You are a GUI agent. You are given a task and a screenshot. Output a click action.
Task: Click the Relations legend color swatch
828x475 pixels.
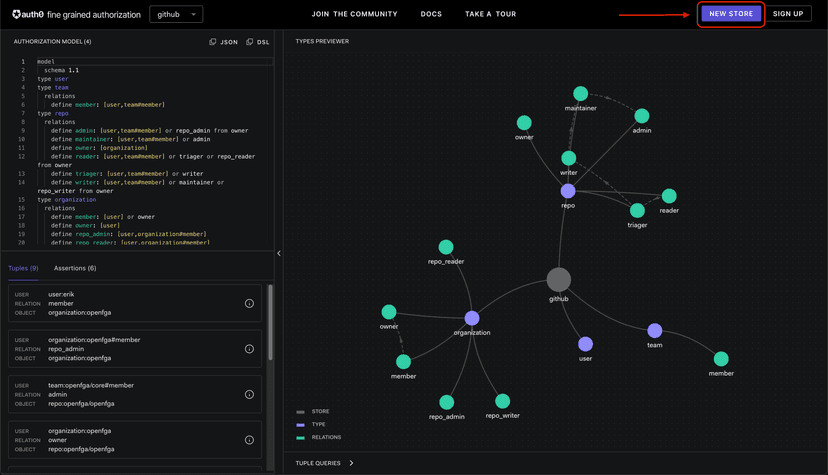[x=300, y=437]
